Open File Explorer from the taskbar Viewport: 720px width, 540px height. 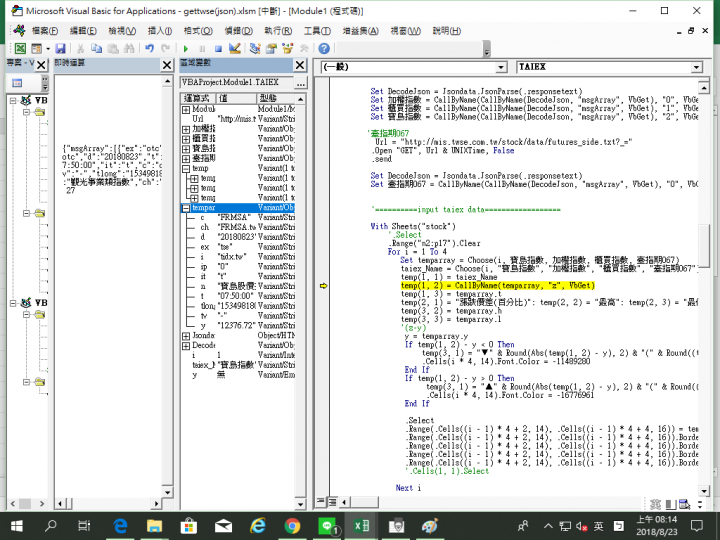(x=155, y=525)
